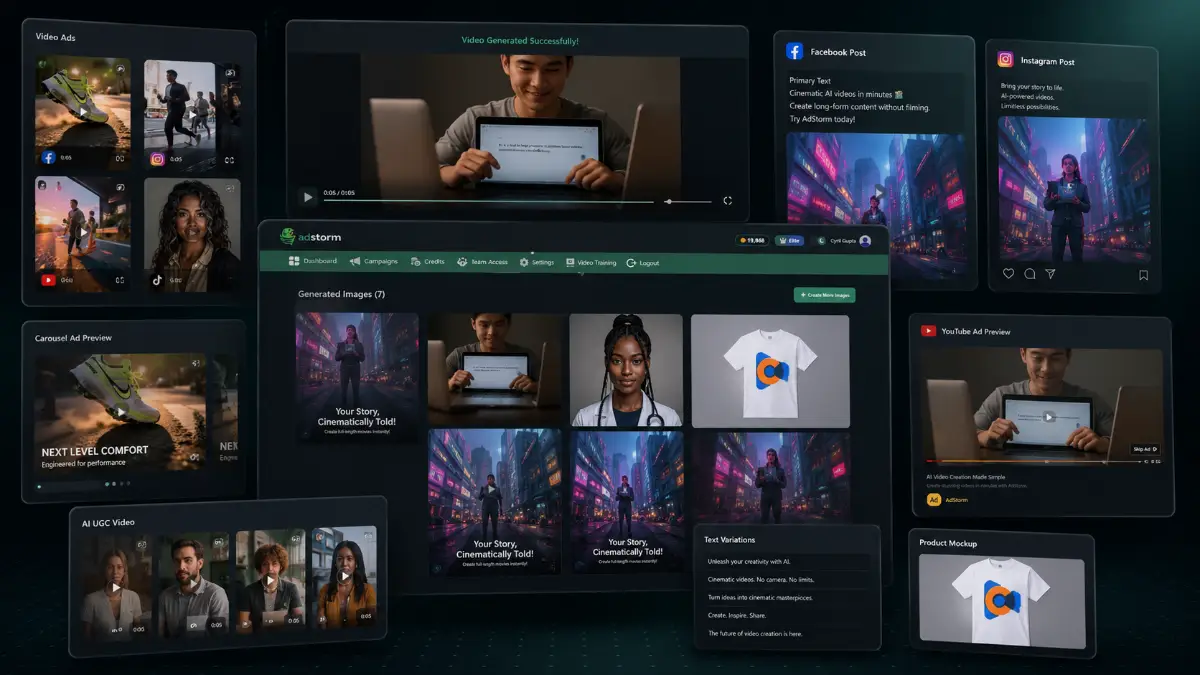Like the Instagram post with heart icon
Screen dimensions: 1200x675
coord(1007,274)
